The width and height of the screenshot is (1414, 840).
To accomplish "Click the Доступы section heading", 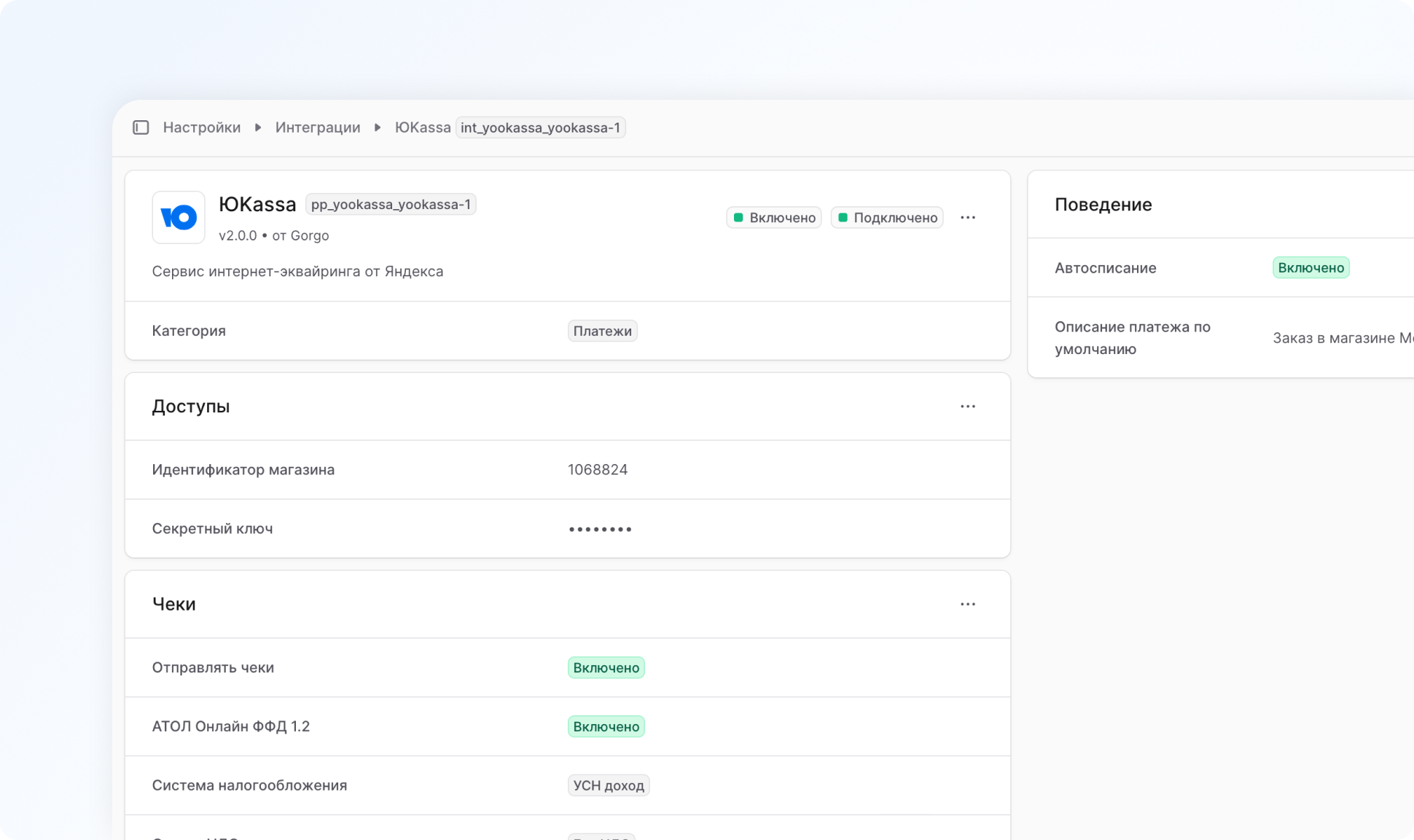I will tap(191, 407).
